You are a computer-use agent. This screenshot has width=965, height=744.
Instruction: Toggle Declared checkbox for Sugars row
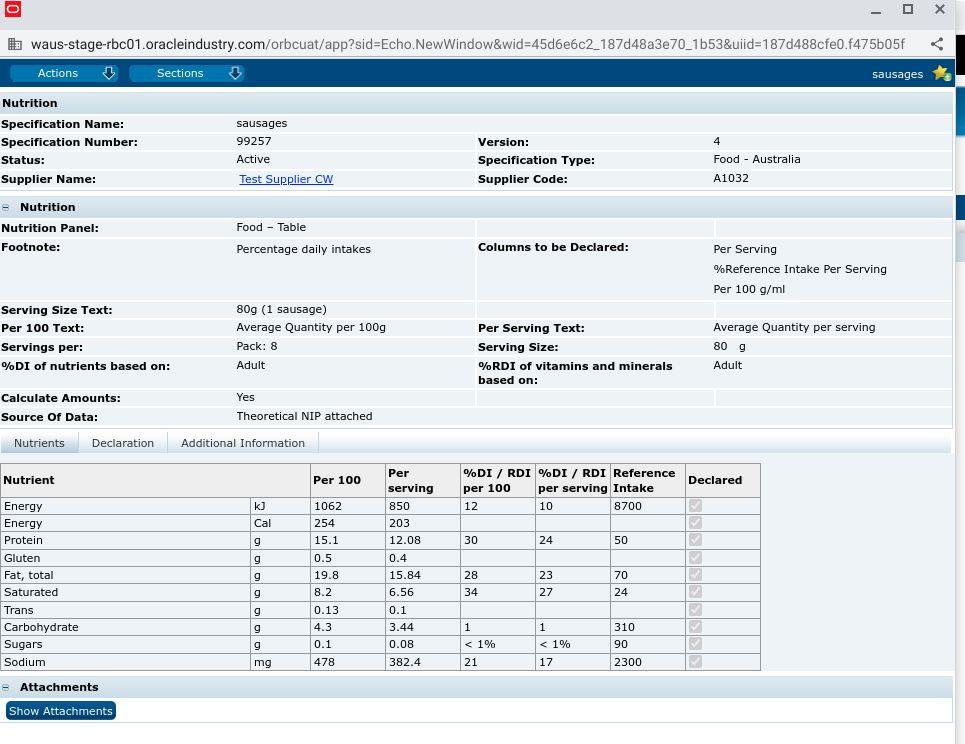(695, 644)
